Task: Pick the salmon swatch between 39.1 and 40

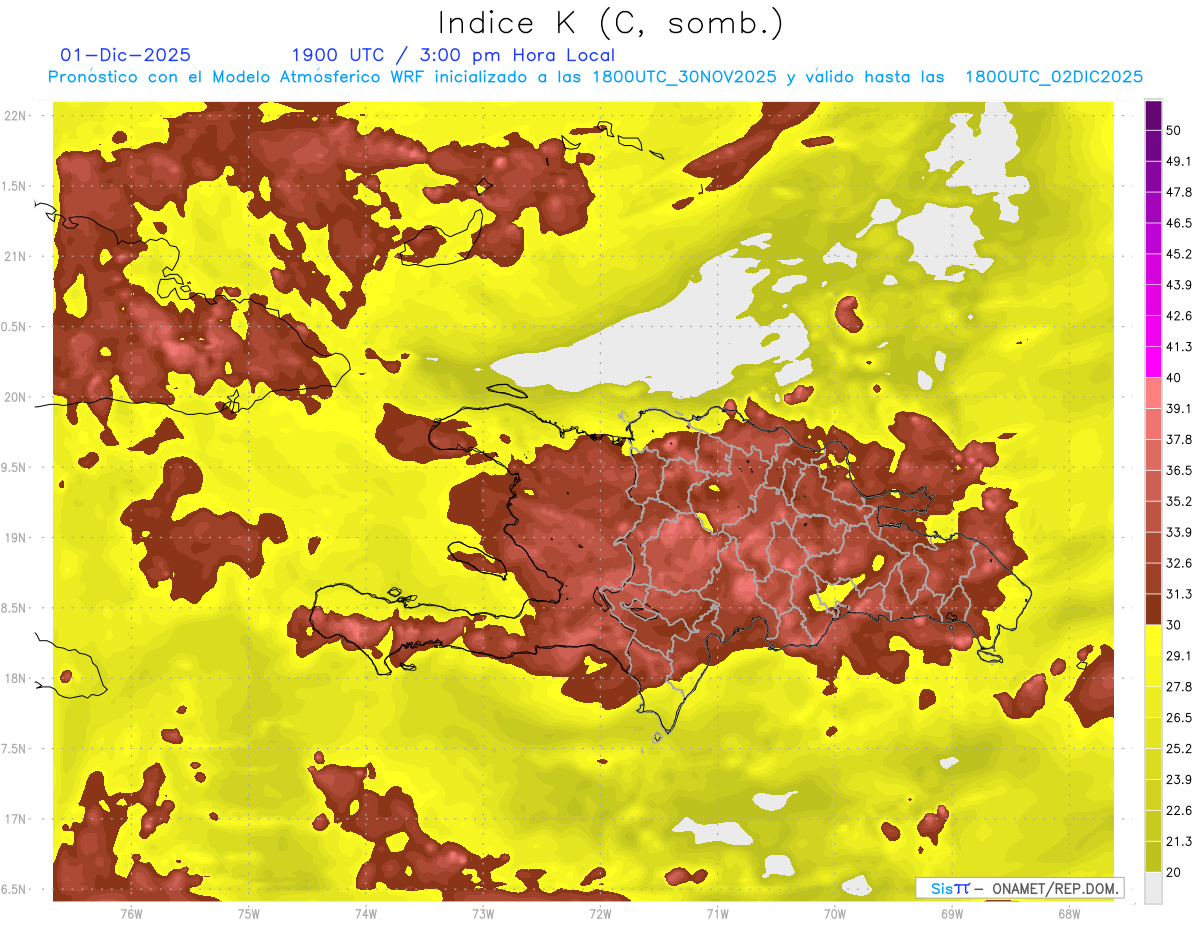Action: [x=1153, y=393]
